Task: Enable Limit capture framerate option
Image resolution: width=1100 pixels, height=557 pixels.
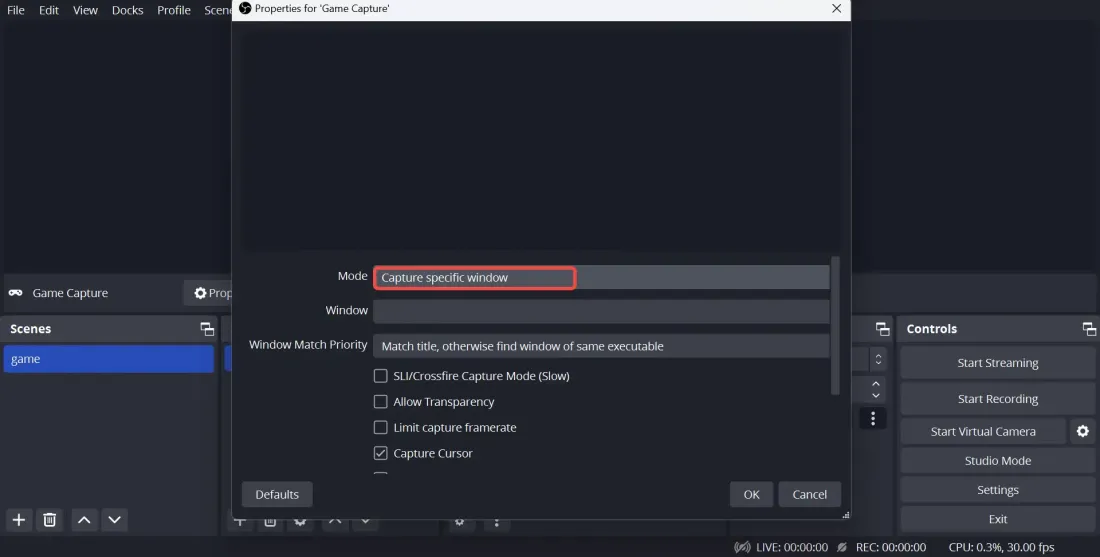Action: tap(380, 428)
